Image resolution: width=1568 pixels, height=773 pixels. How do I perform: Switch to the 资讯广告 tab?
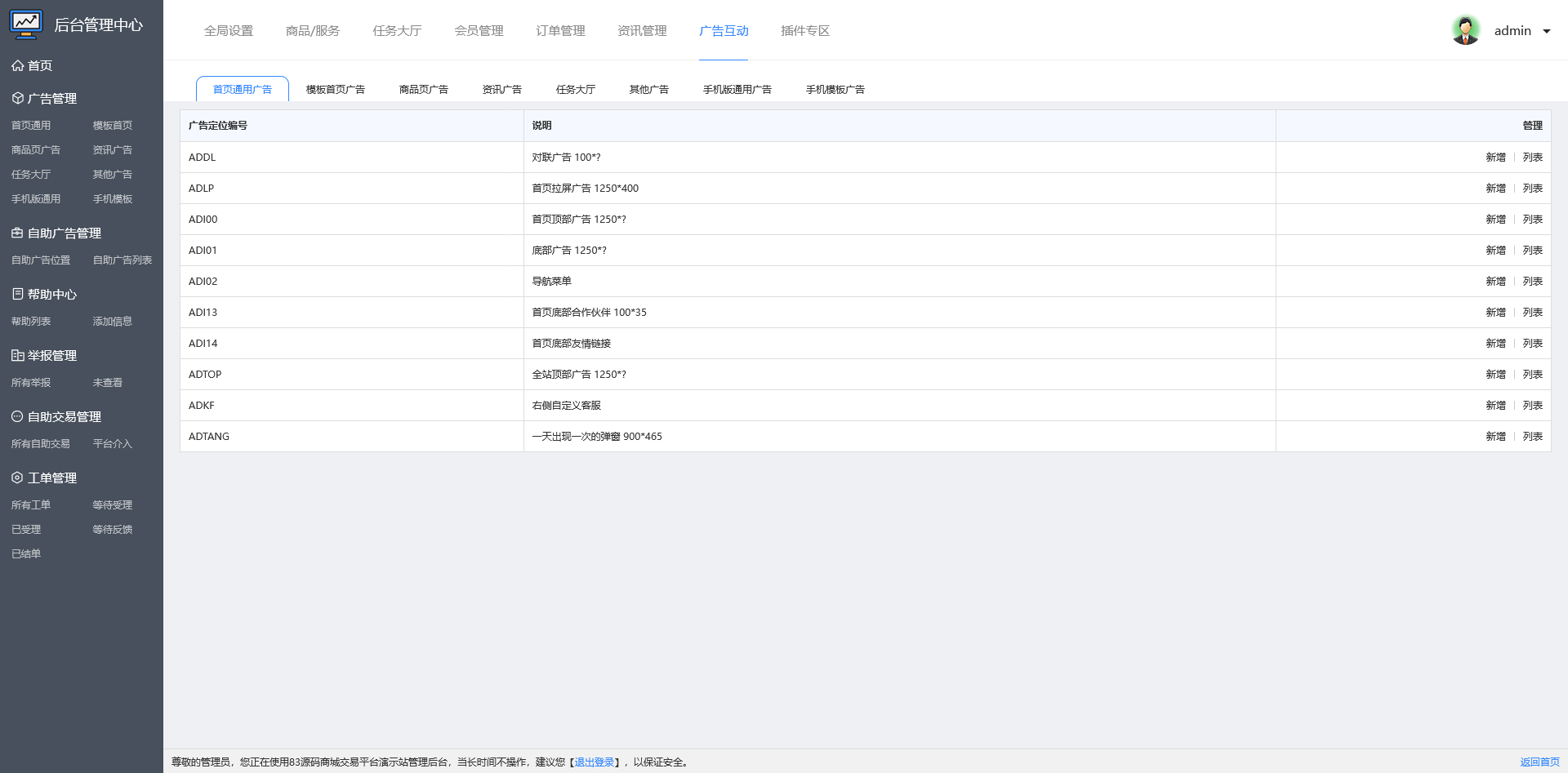click(502, 89)
